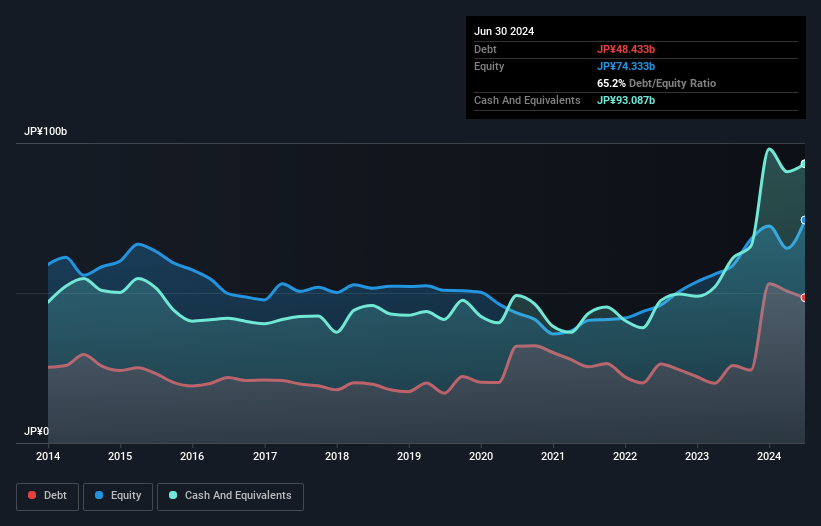Click the Debt label in tooltip
The height and width of the screenshot is (526, 821).
point(485,49)
